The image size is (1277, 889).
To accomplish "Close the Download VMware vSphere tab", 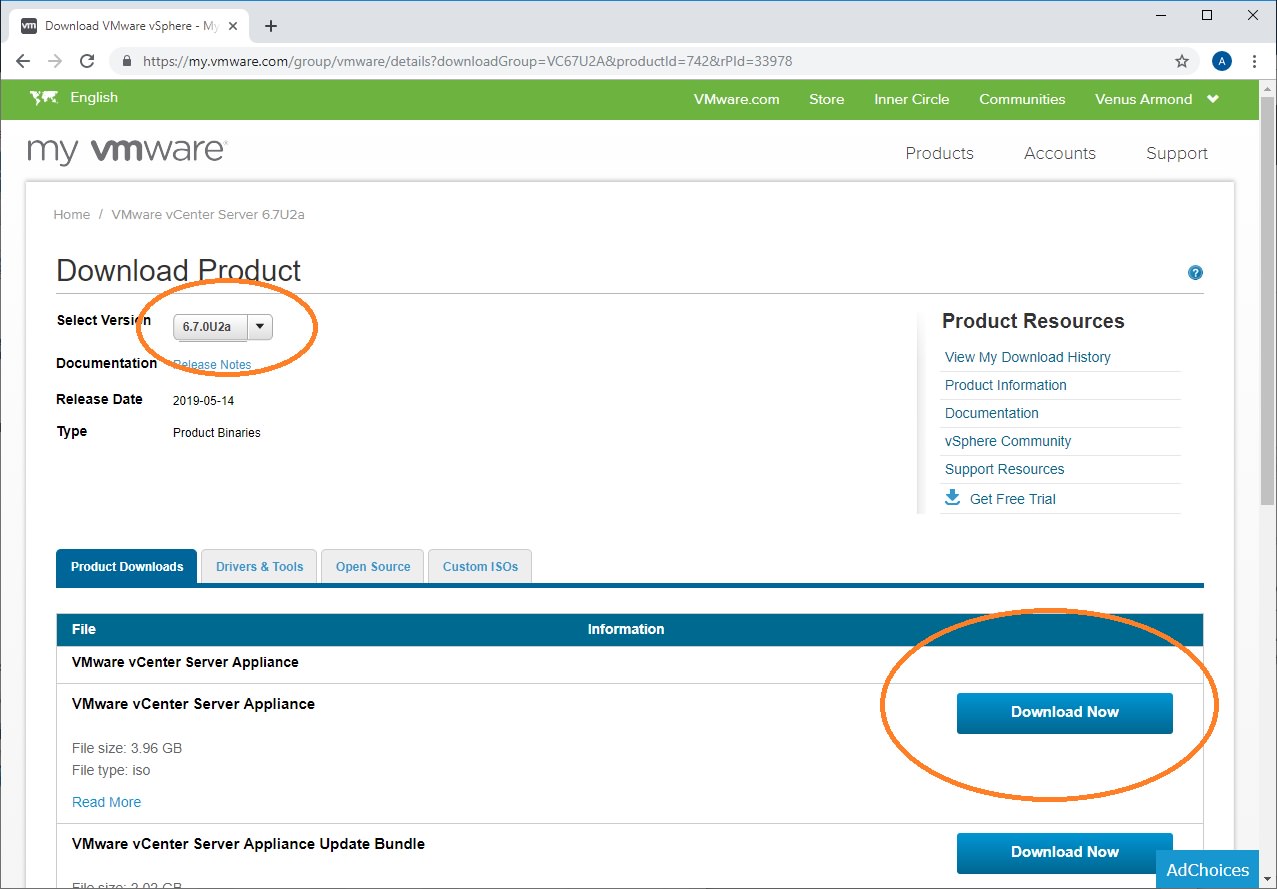I will 235,26.
